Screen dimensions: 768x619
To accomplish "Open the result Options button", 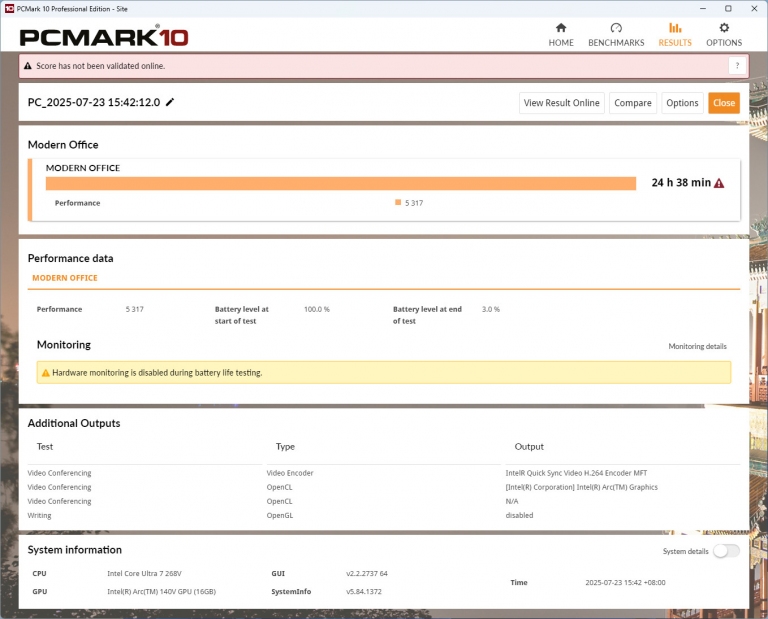I will (682, 103).
